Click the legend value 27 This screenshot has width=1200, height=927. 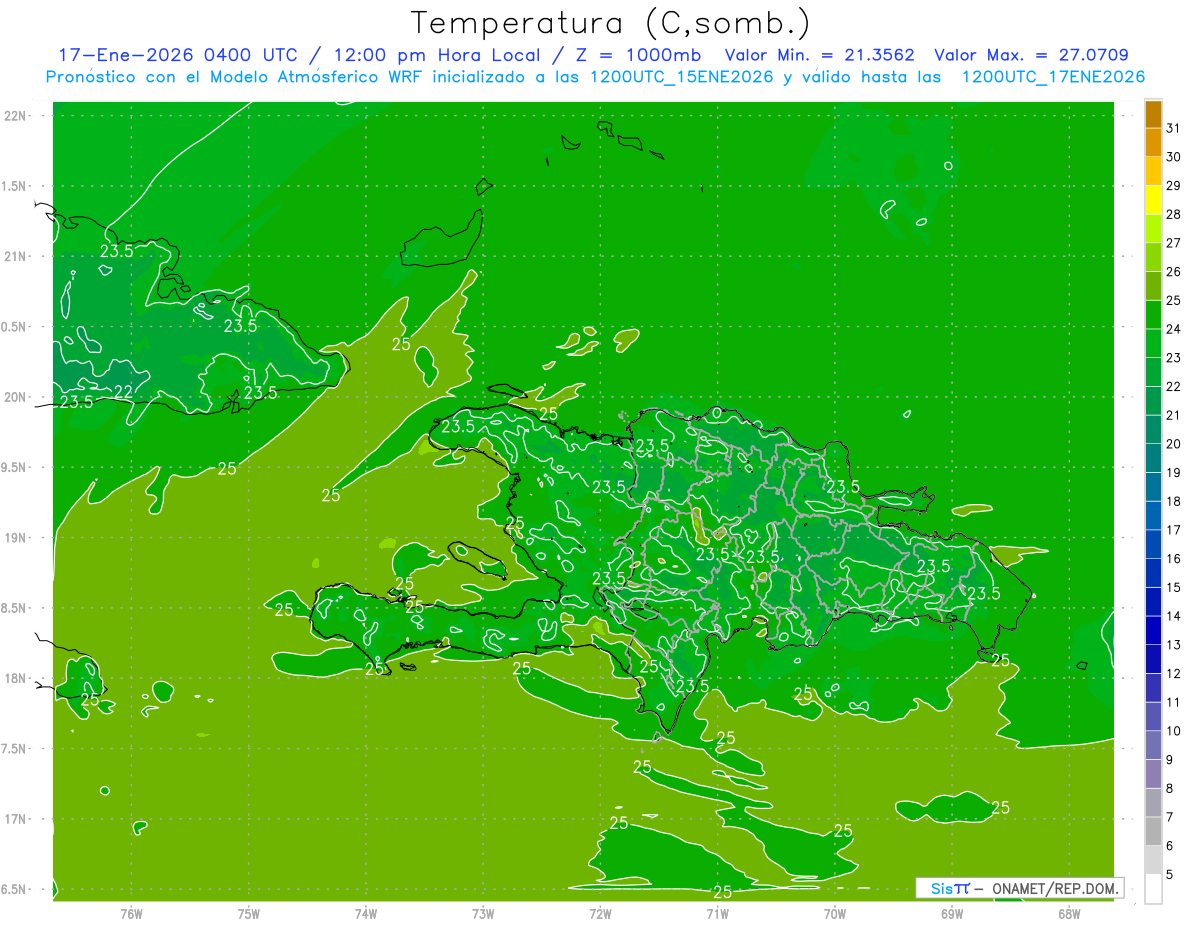1173,243
